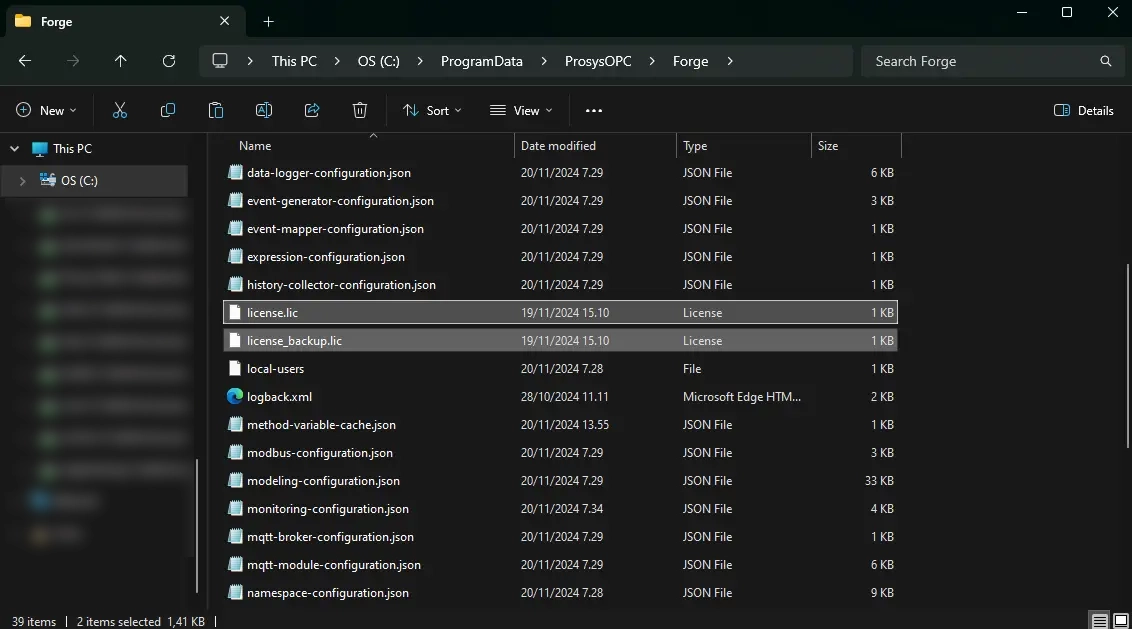Navigate to ProgramData breadcrumb

(x=482, y=61)
